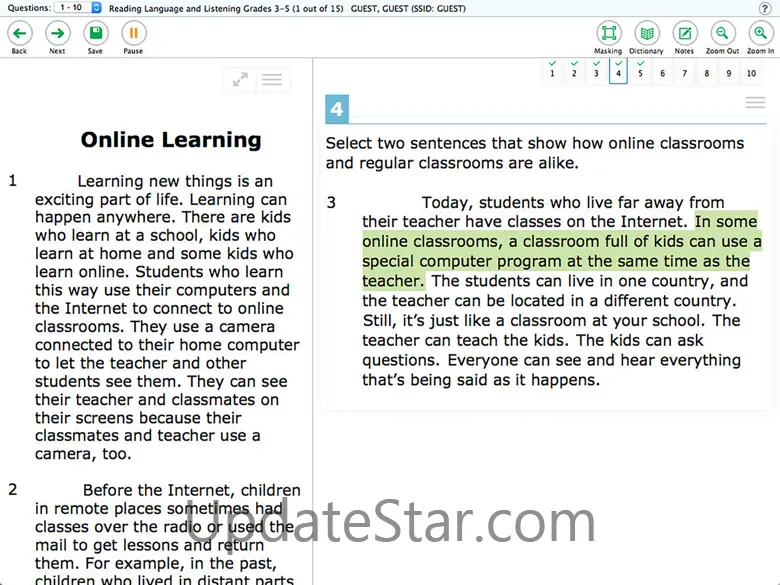Image resolution: width=780 pixels, height=585 pixels.
Task: Click the blue question number 4 badge
Action: tap(337, 109)
